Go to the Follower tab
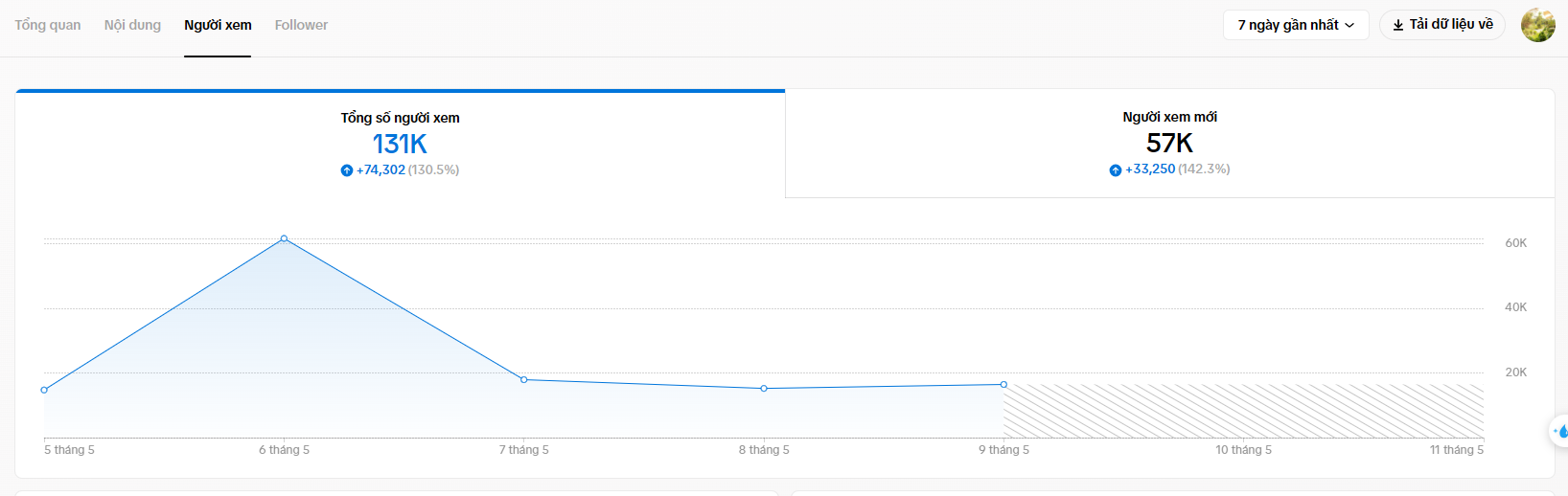 pos(301,25)
